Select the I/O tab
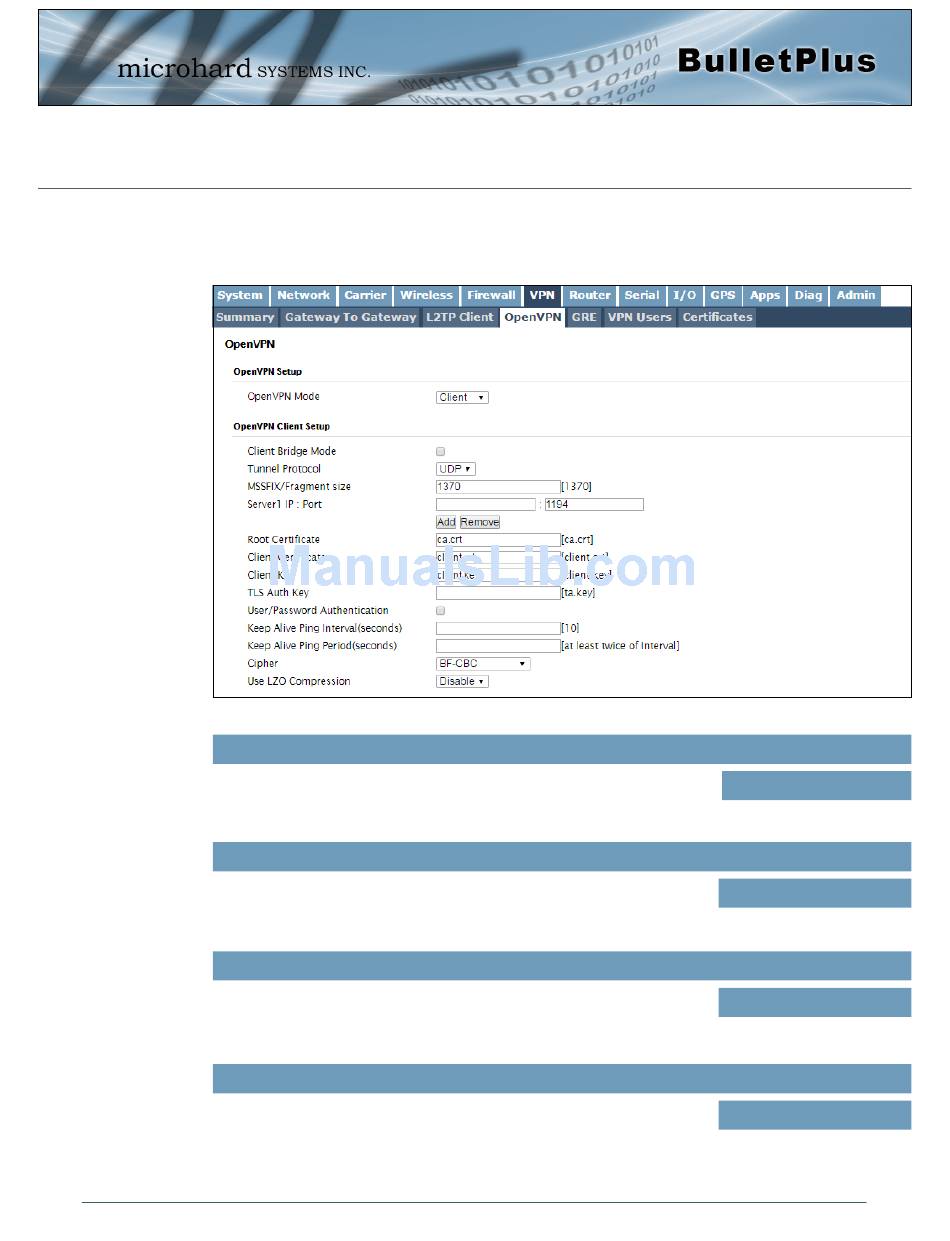Screen dimensions: 950x1241 685,296
